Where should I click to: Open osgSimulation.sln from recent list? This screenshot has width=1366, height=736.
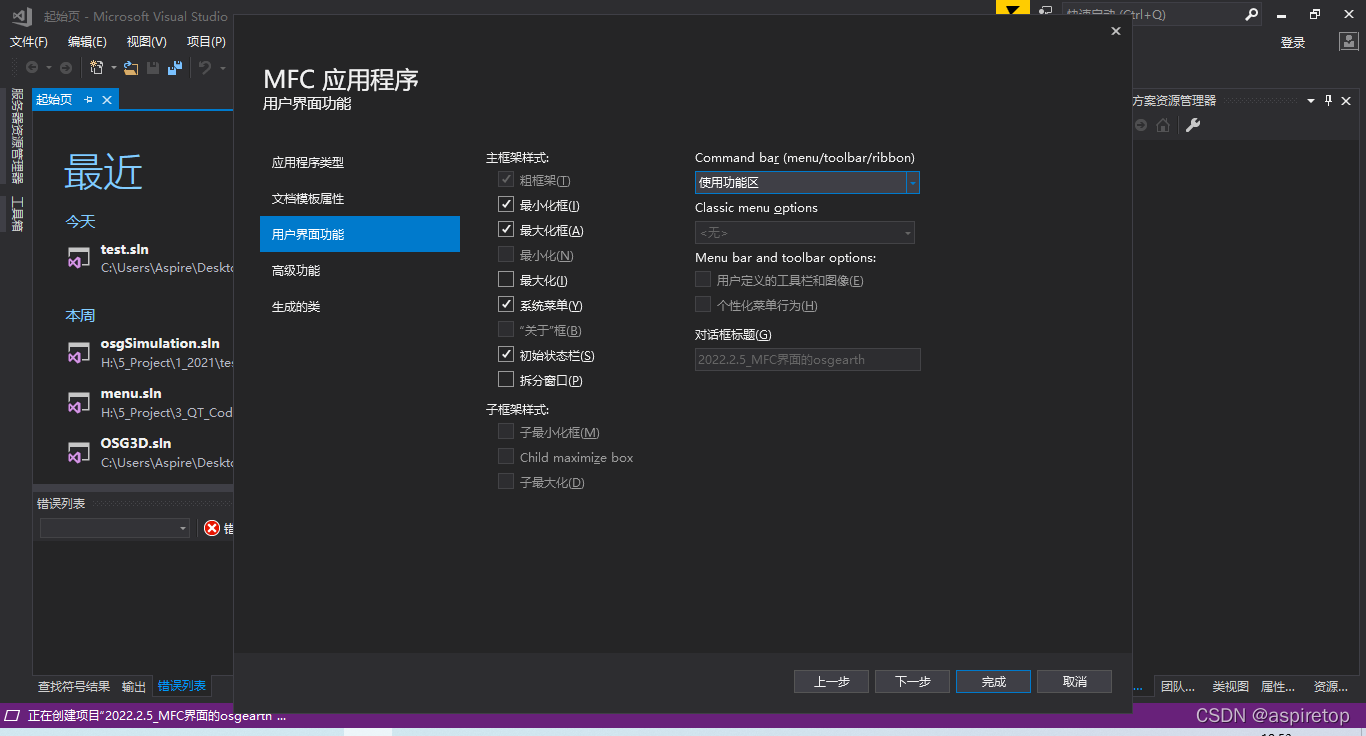click(x=150, y=352)
